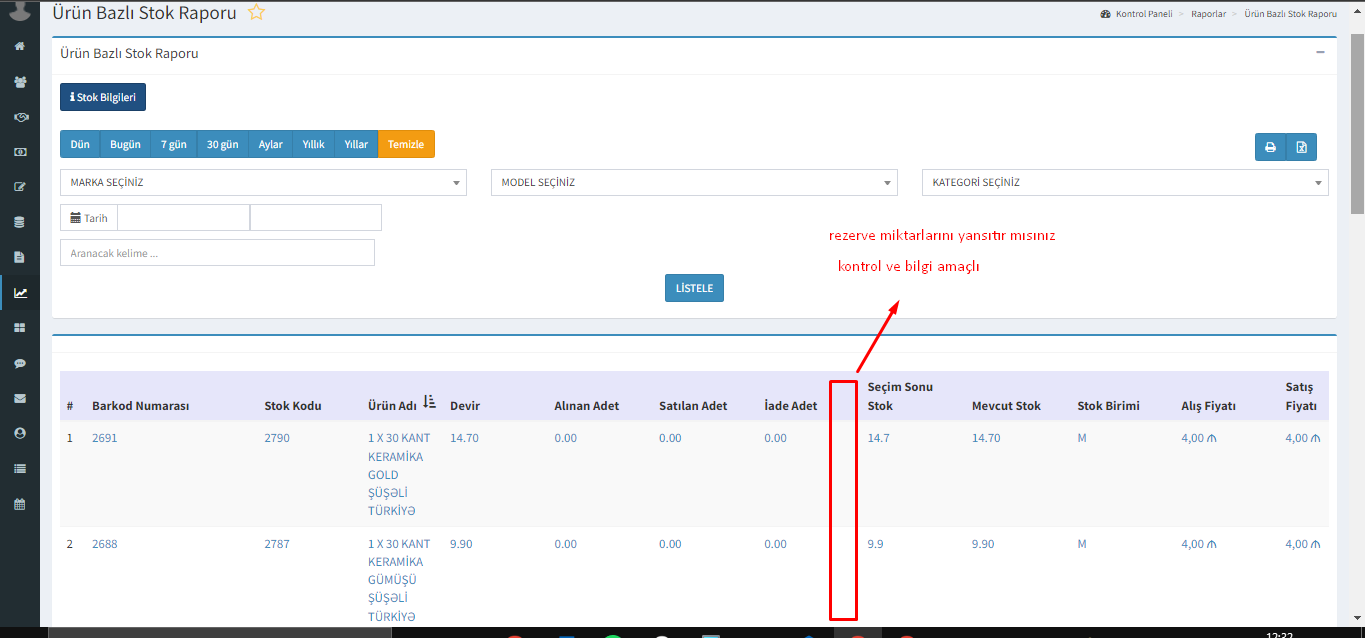Mark the page as favorite with the star
Screen dimensions: 1365x638
(x=257, y=13)
